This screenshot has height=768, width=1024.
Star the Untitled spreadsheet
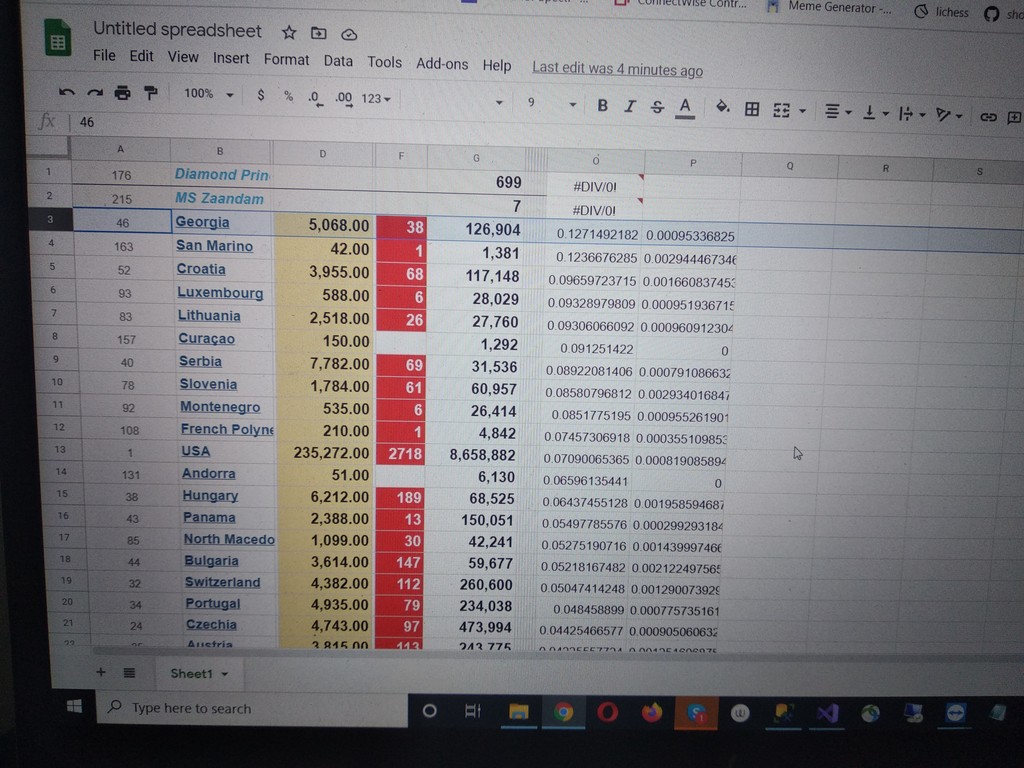289,32
